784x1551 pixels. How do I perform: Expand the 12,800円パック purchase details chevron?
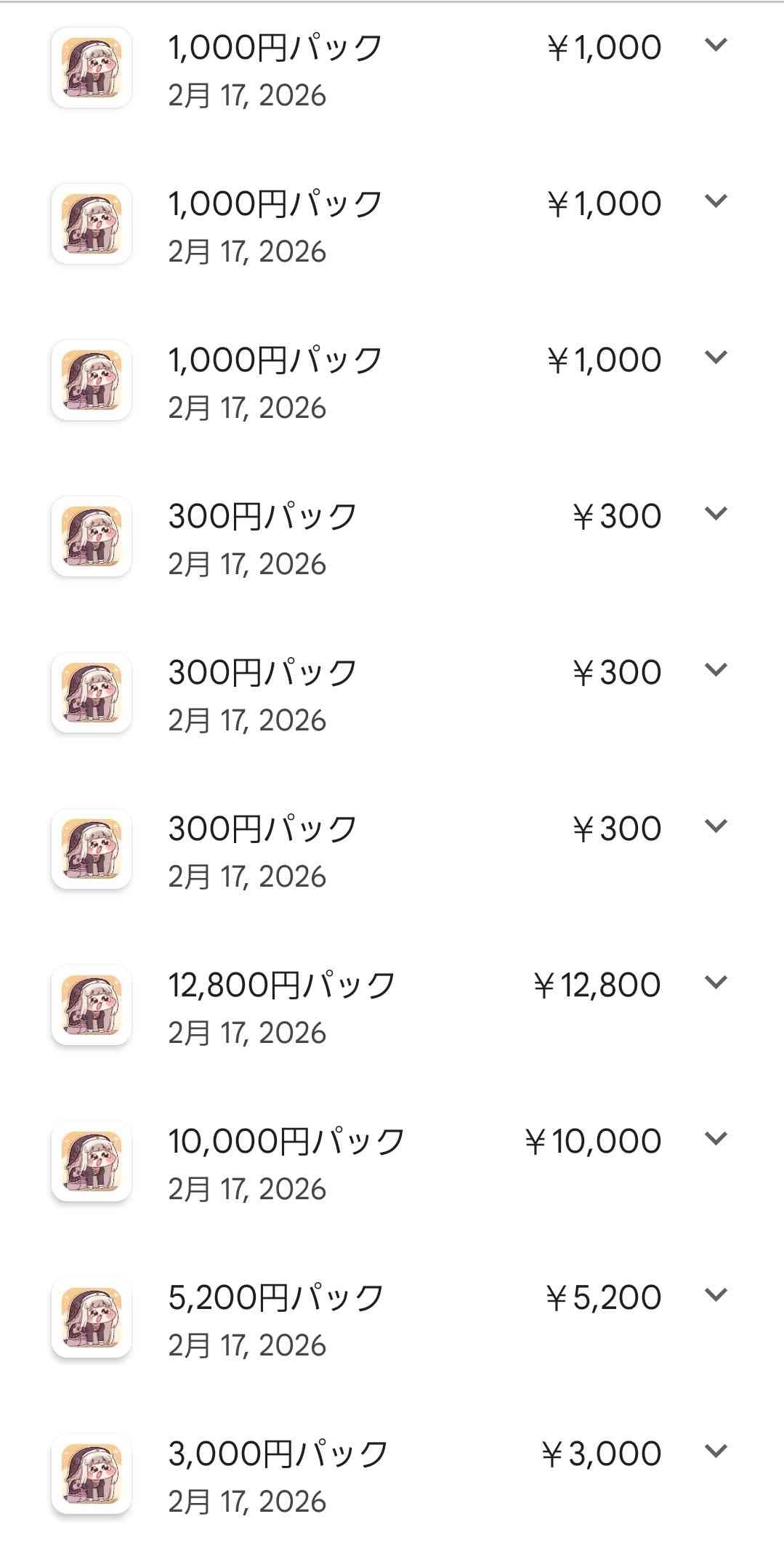pos(716,983)
